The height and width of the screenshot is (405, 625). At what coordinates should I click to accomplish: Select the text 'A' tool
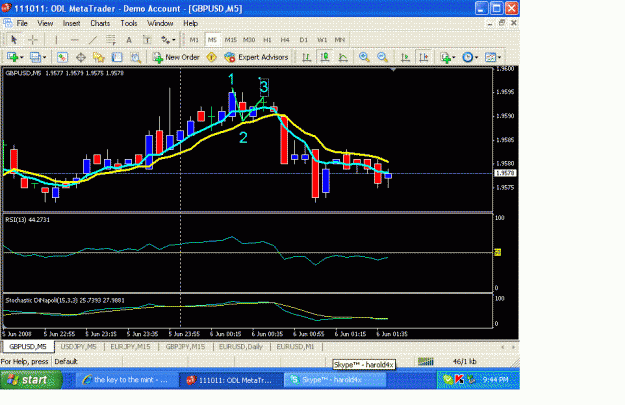(129, 39)
